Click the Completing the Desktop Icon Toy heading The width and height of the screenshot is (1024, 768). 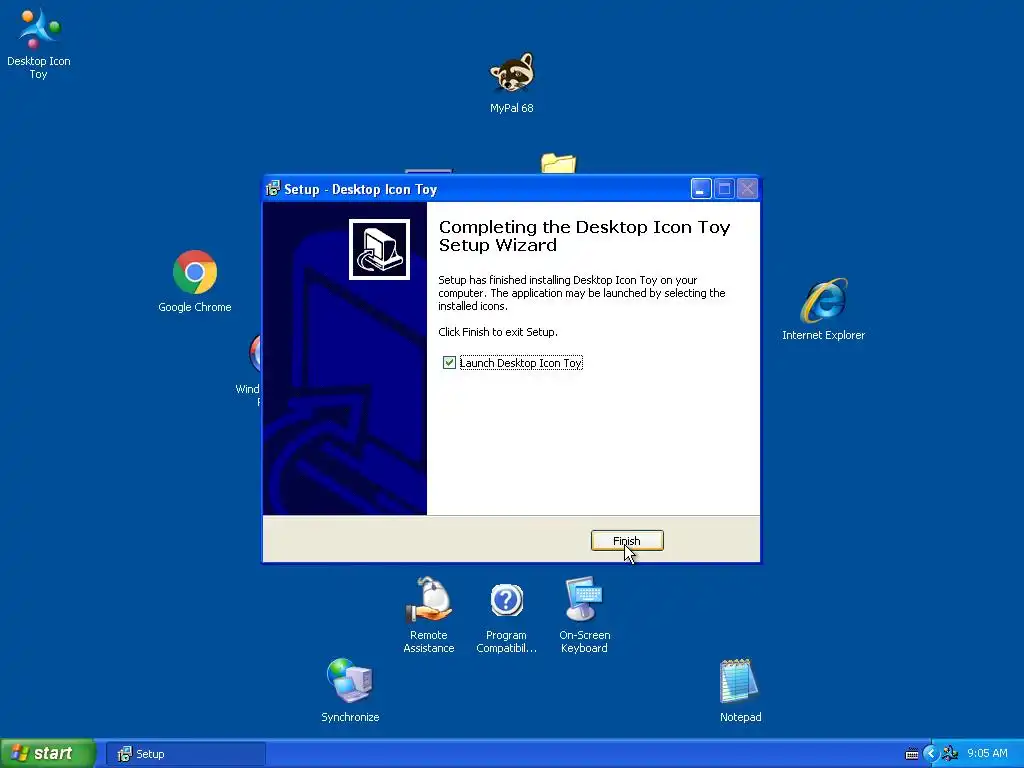tap(584, 236)
